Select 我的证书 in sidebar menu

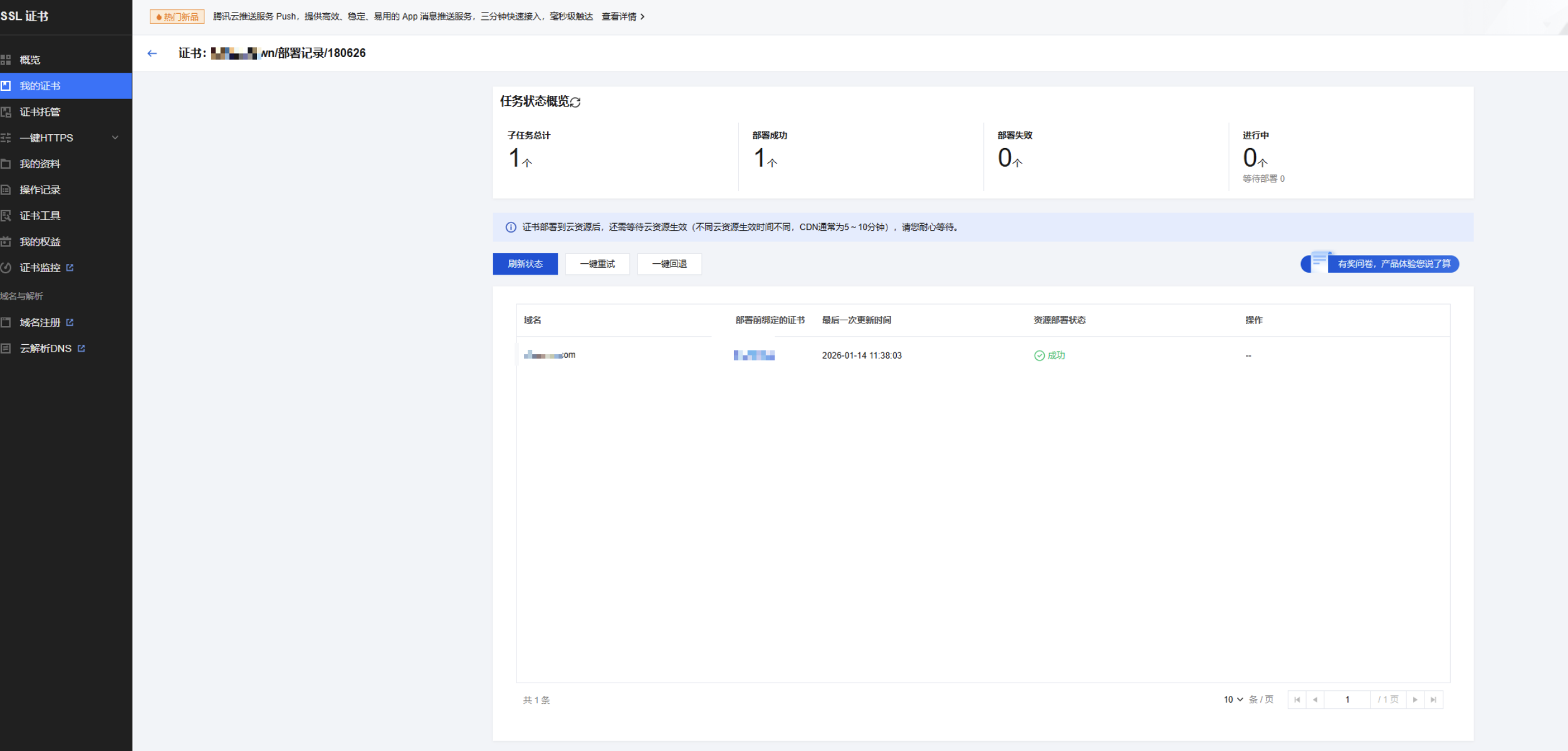pyautogui.click(x=40, y=86)
